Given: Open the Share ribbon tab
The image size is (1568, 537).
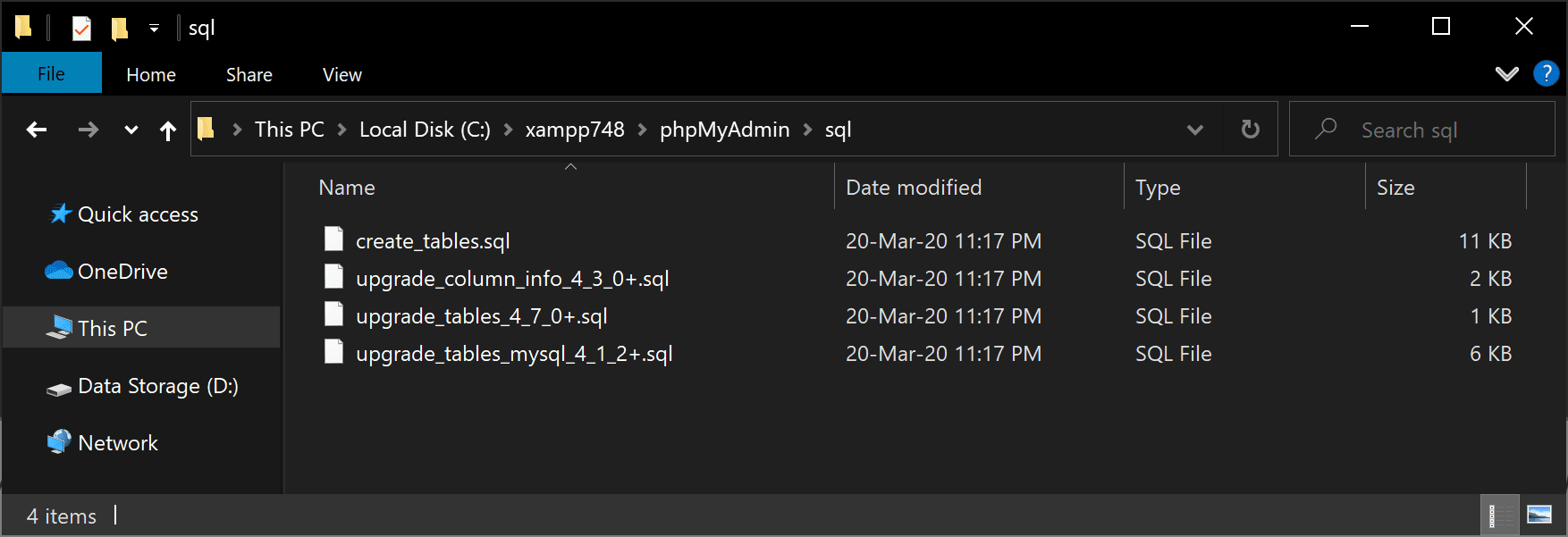Looking at the screenshot, I should click(x=249, y=75).
